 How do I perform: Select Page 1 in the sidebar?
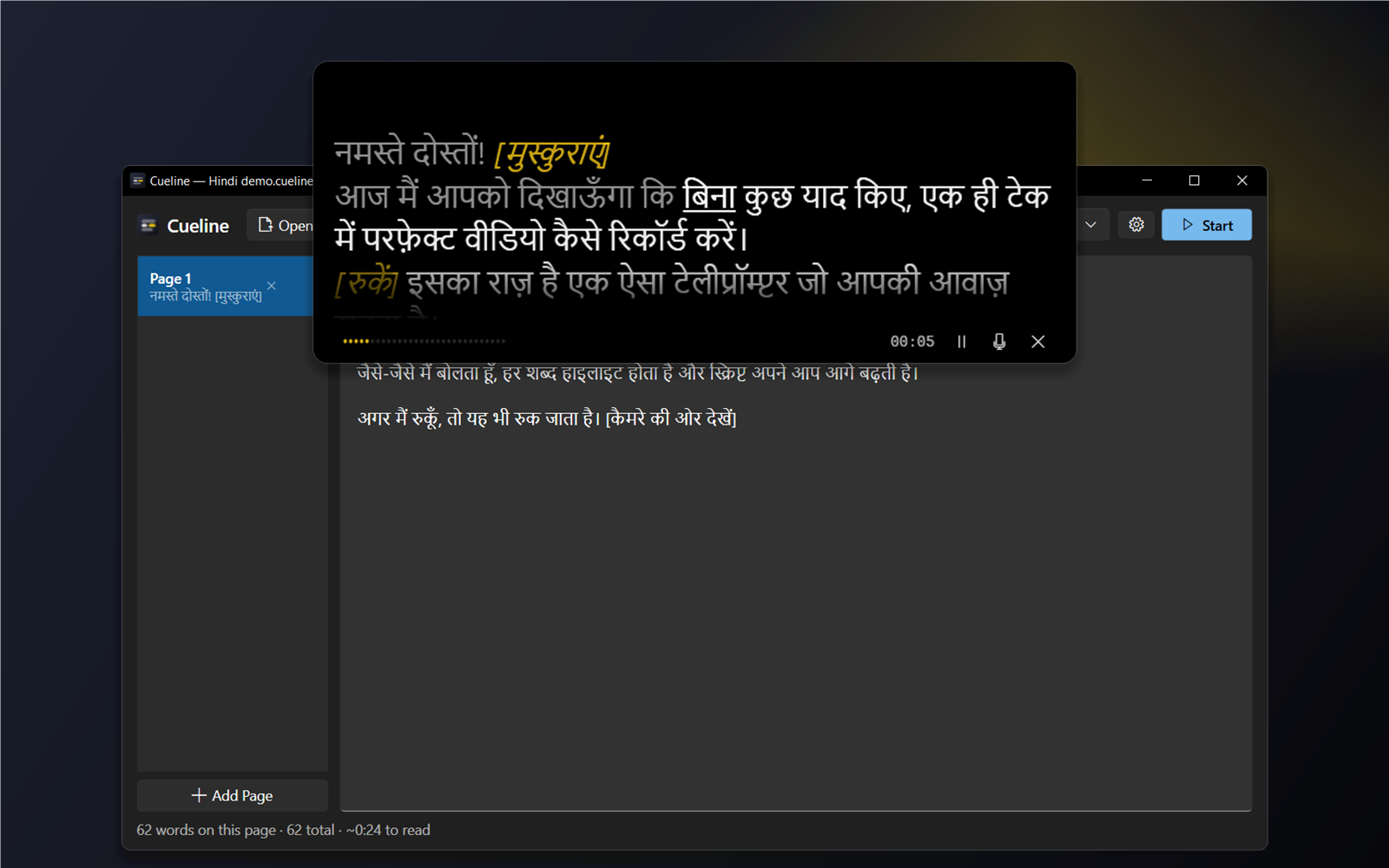[225, 286]
